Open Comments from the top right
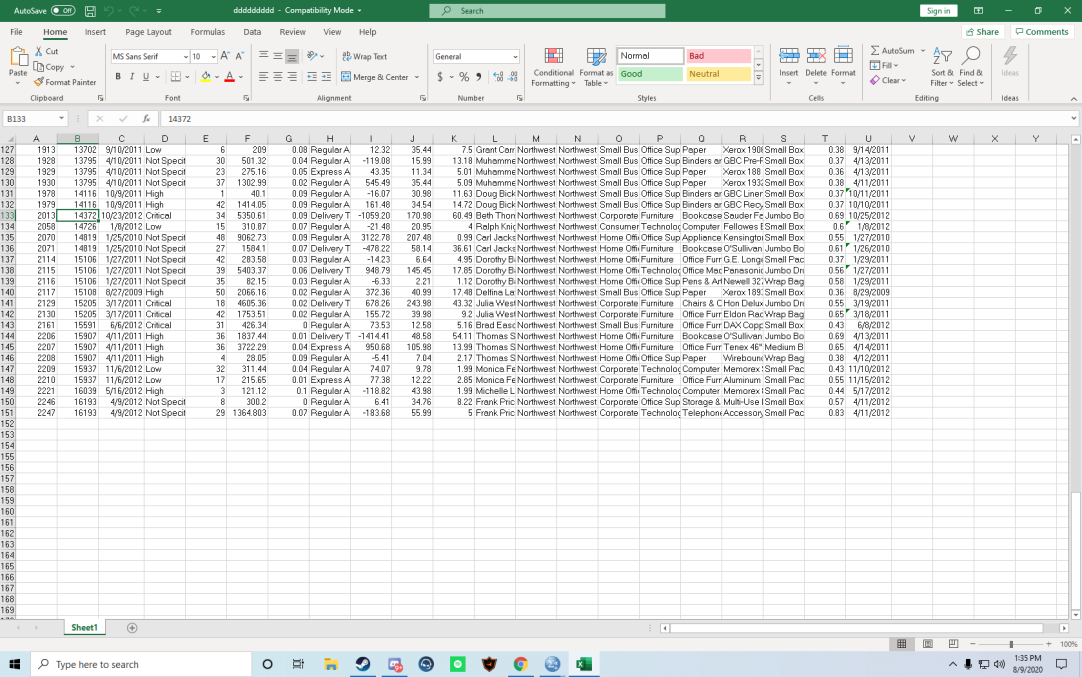The height and width of the screenshot is (677, 1082). pos(1041,31)
